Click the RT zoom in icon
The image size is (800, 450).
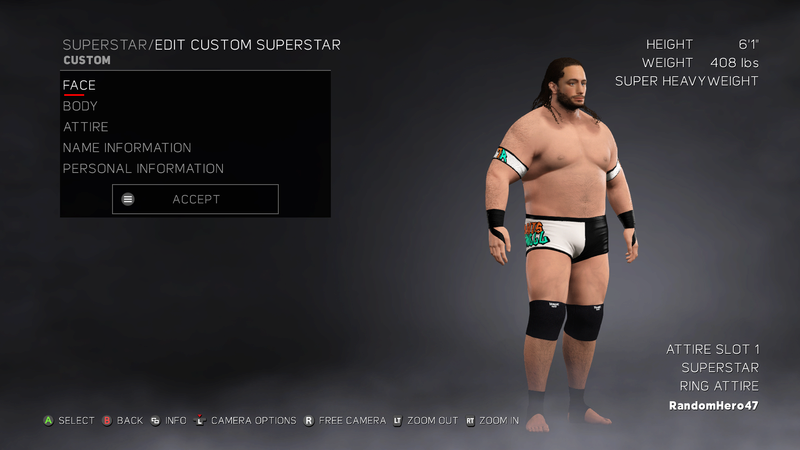click(x=470, y=421)
